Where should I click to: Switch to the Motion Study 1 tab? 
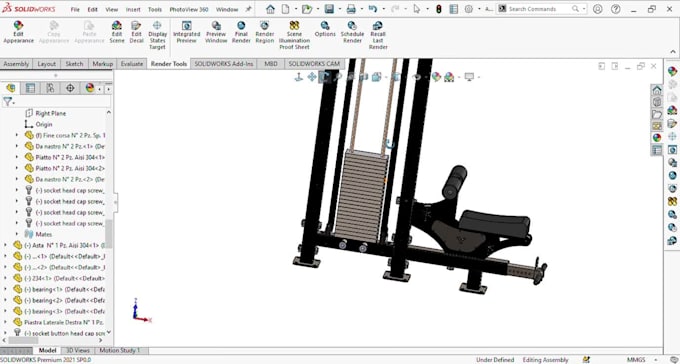pyautogui.click(x=120, y=350)
